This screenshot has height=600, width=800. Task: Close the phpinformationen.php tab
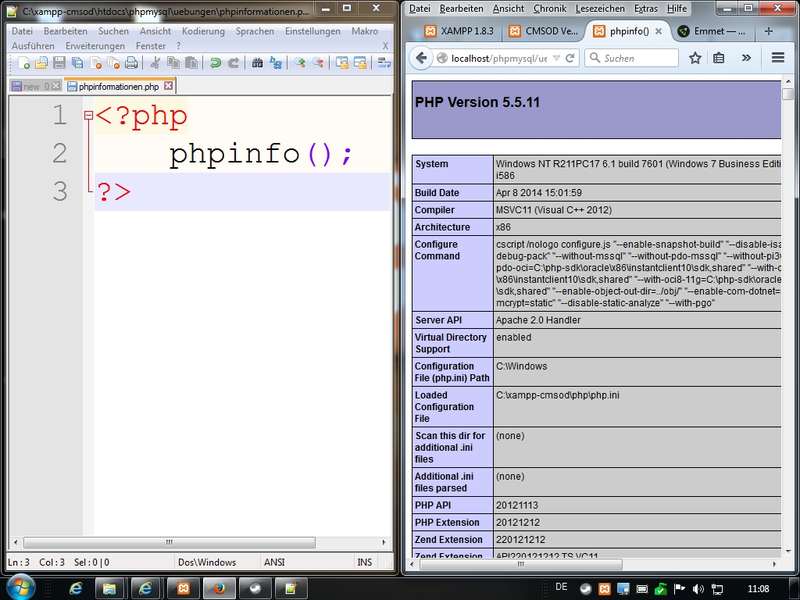167,87
